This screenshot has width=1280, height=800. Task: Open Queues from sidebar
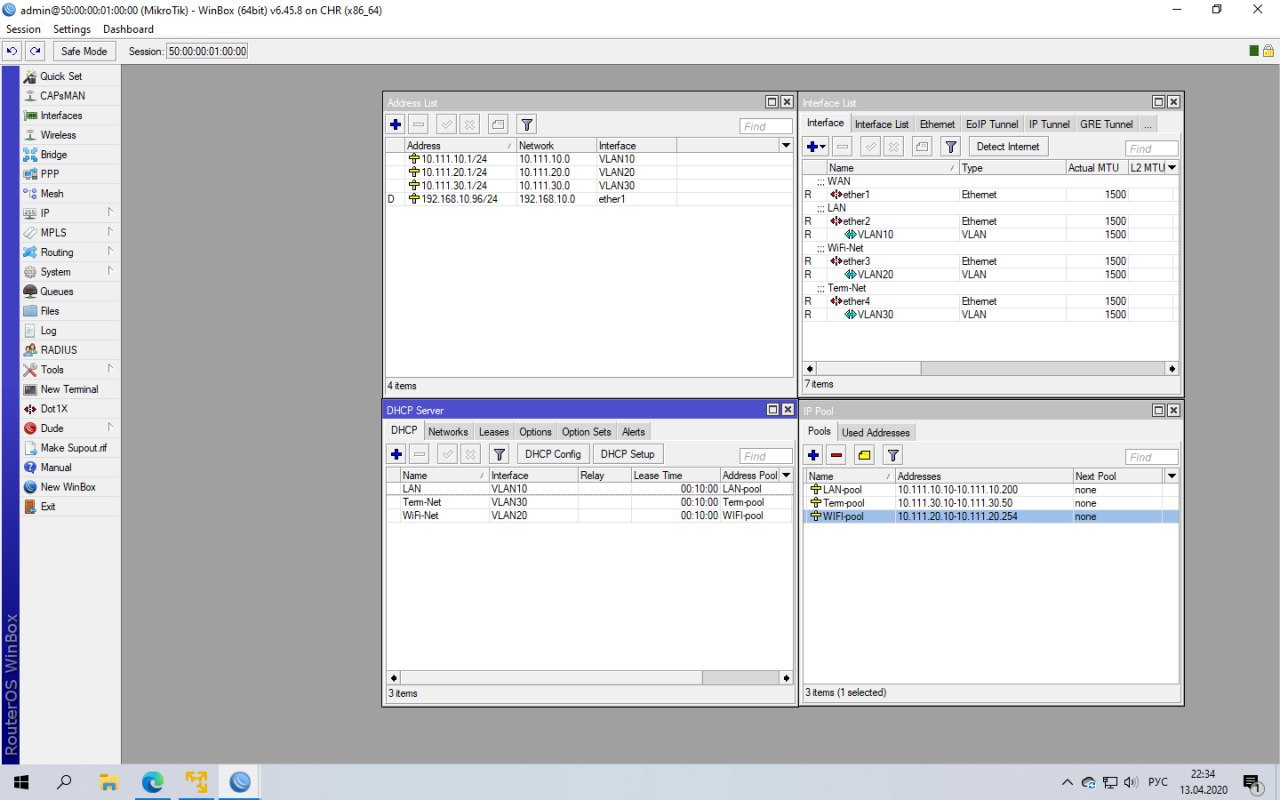point(57,292)
